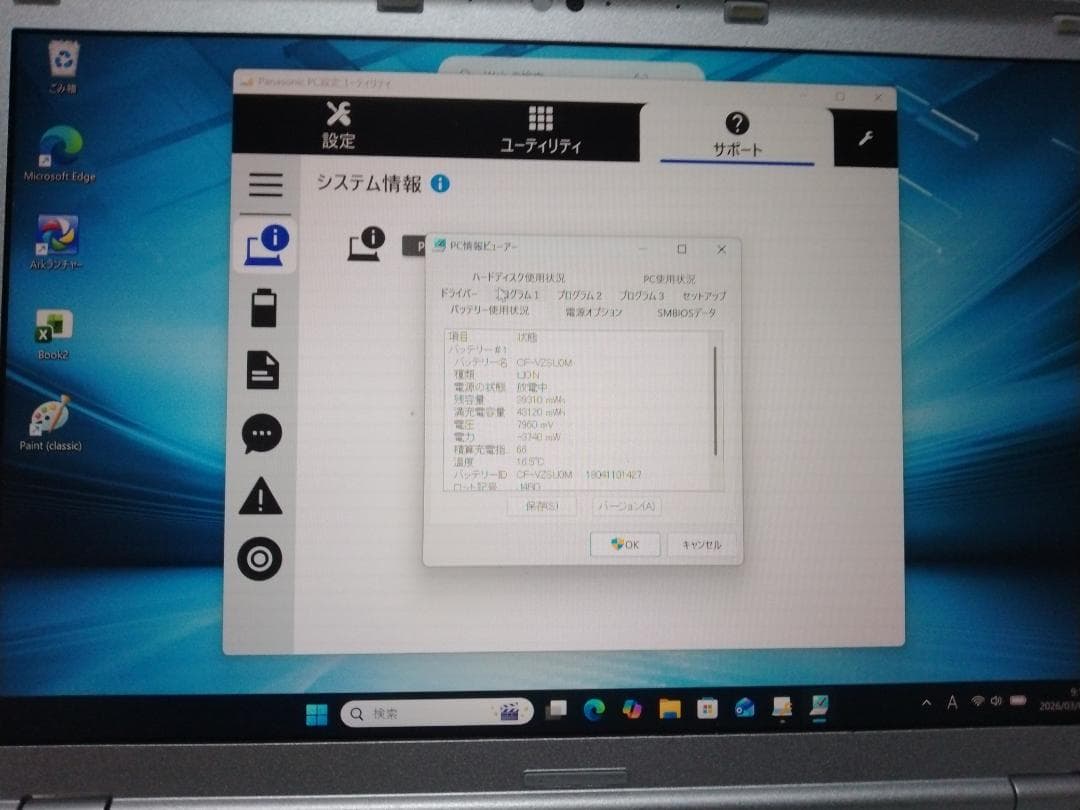The height and width of the screenshot is (810, 1080).
Task: Open Copilot from the taskbar
Action: [x=632, y=709]
